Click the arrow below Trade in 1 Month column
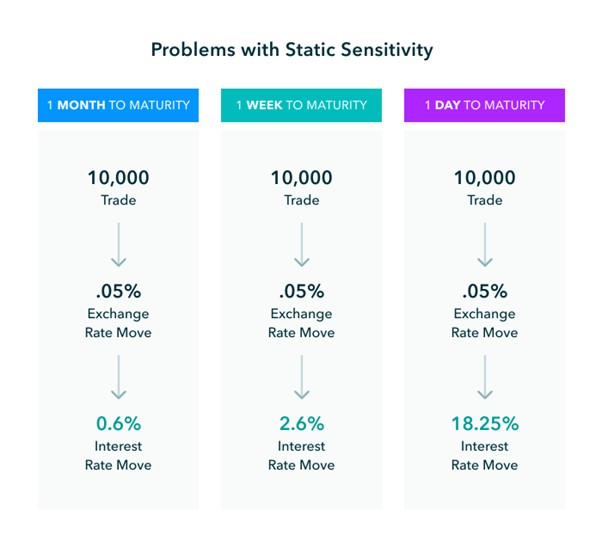The height and width of the screenshot is (547, 602). 118,244
